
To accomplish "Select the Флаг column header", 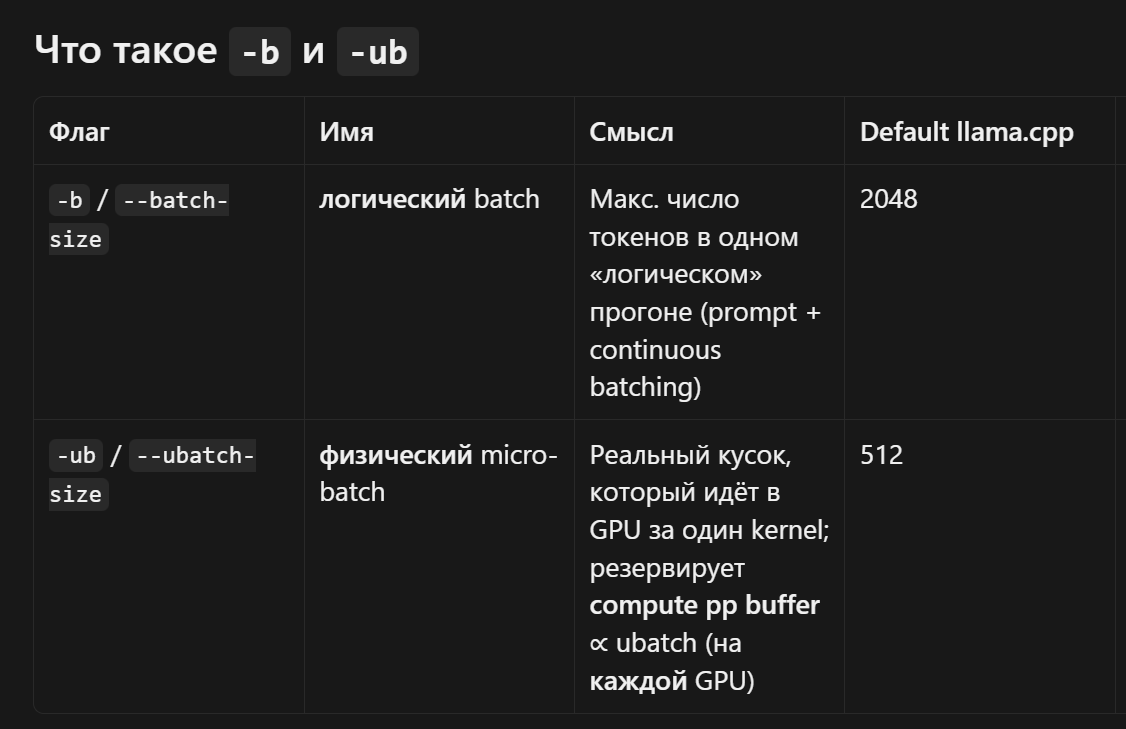I will (79, 132).
